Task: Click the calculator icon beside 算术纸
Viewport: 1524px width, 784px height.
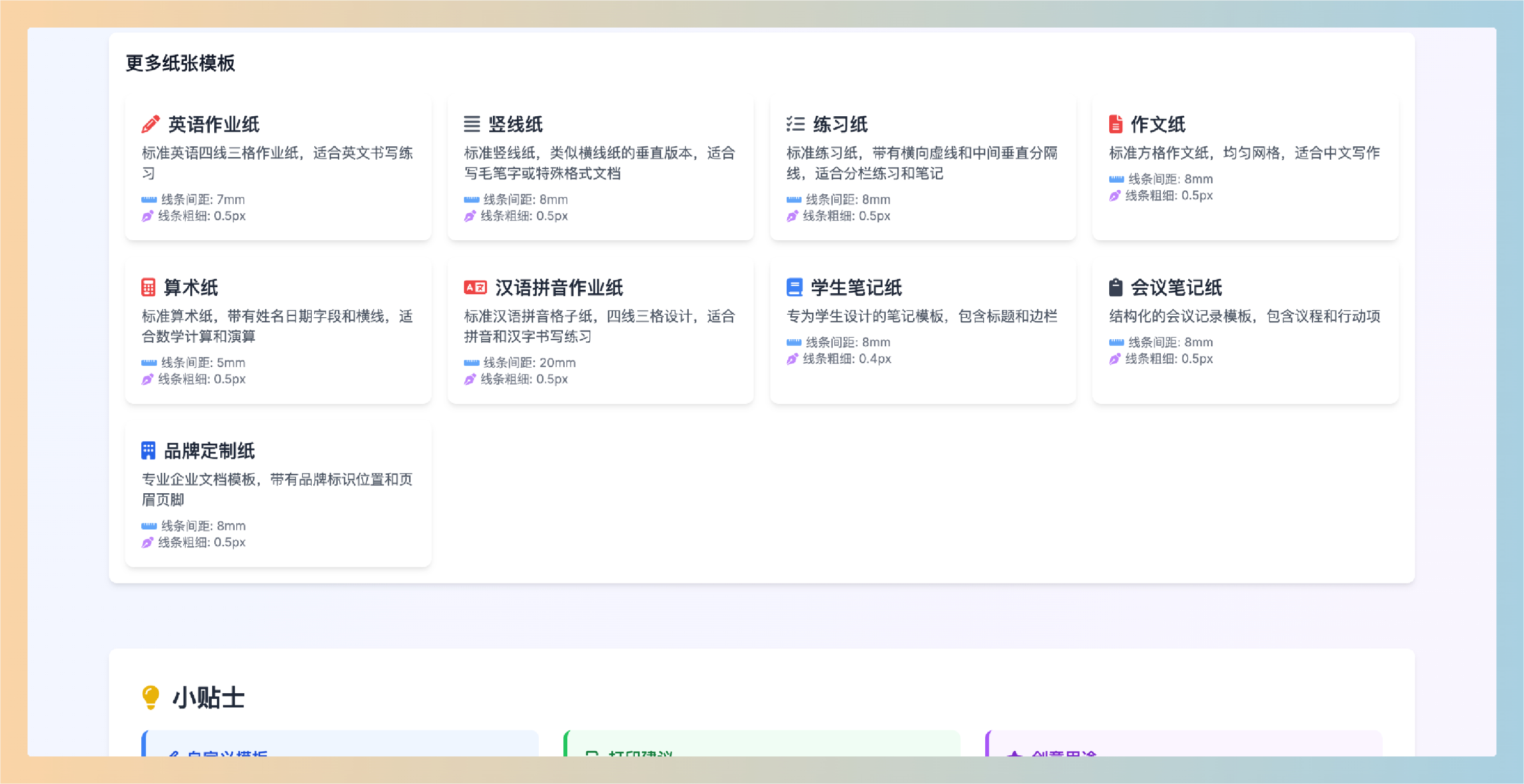Action: 148,287
